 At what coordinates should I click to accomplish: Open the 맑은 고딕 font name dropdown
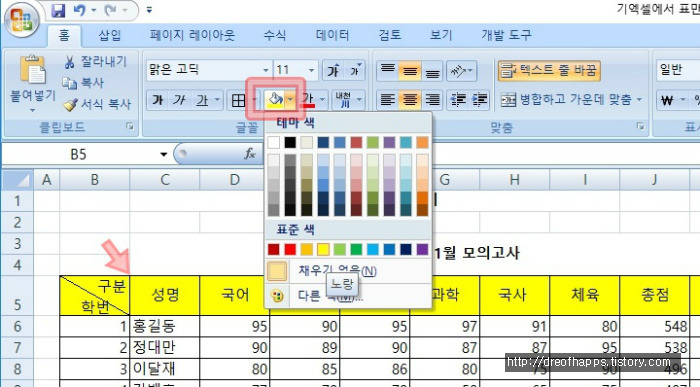coord(265,70)
